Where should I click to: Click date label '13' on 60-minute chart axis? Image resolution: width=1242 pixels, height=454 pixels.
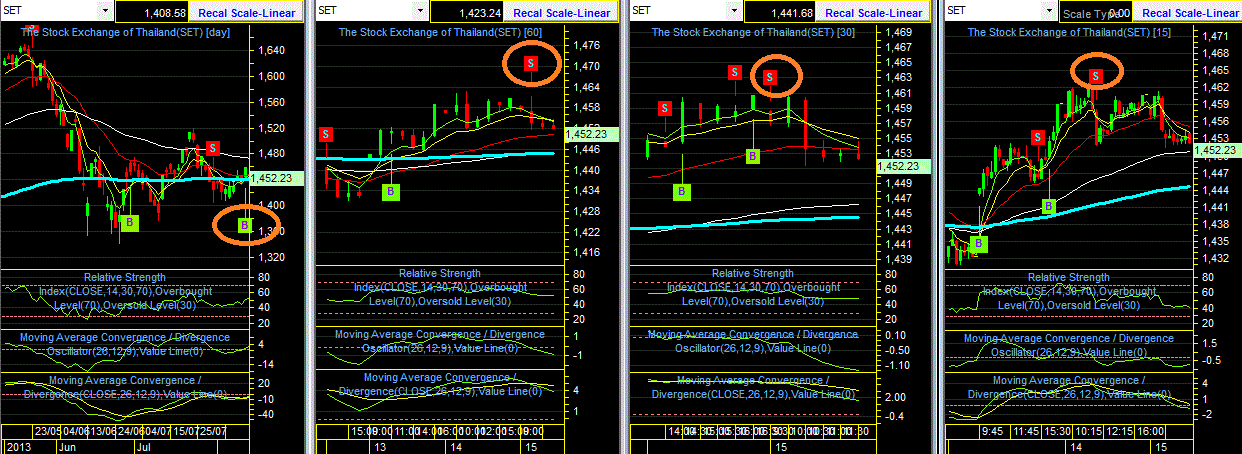tap(378, 445)
